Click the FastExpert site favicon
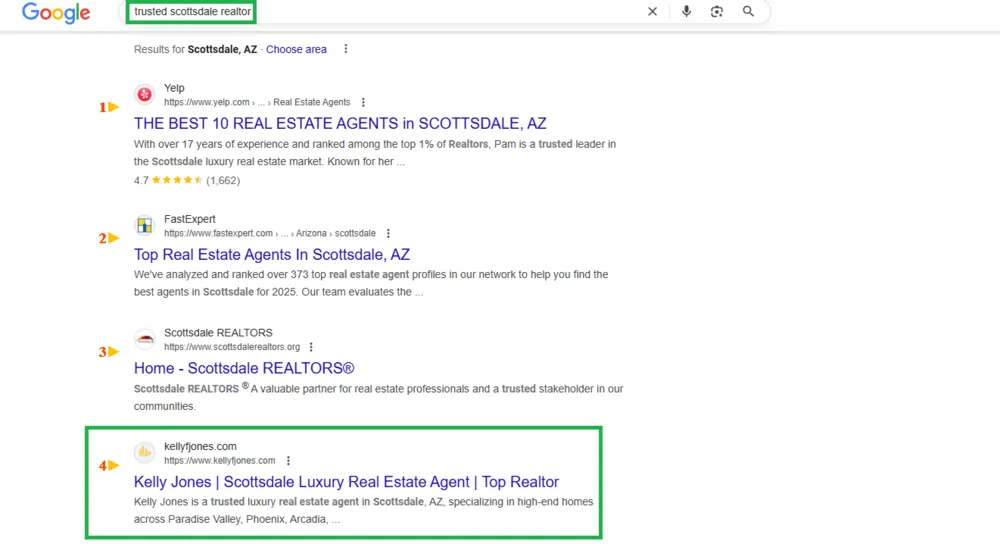This screenshot has height=544, width=1000. pos(145,225)
